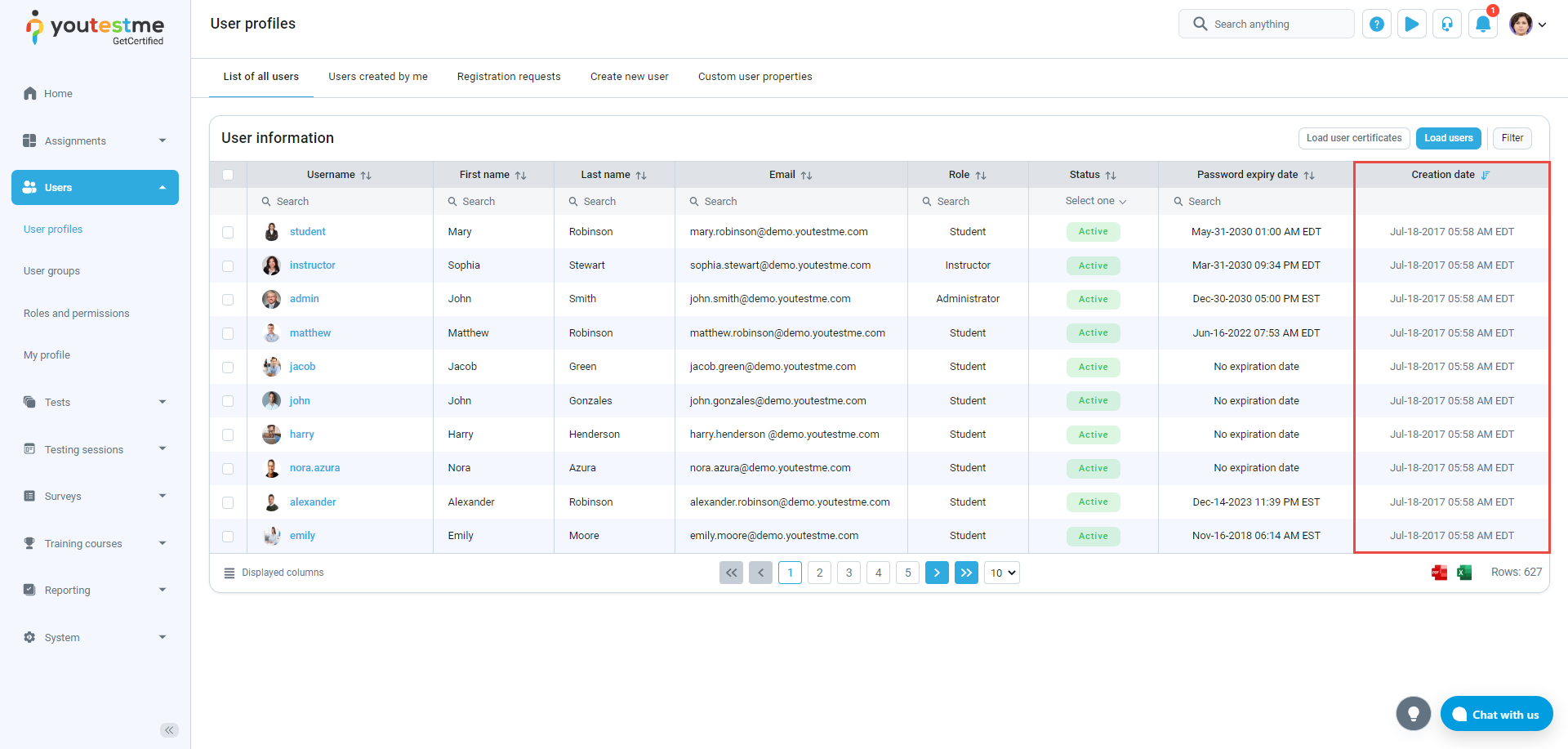This screenshot has height=749, width=1568.
Task: Open the notifications bell
Action: [1482, 25]
